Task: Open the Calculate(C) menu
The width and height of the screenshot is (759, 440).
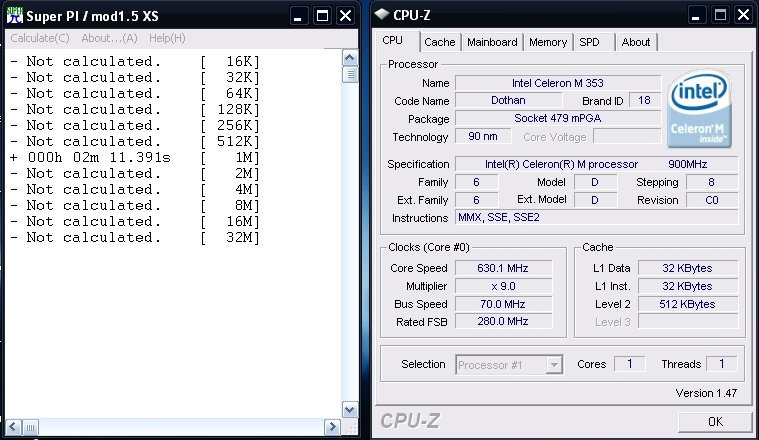Action: [x=40, y=38]
